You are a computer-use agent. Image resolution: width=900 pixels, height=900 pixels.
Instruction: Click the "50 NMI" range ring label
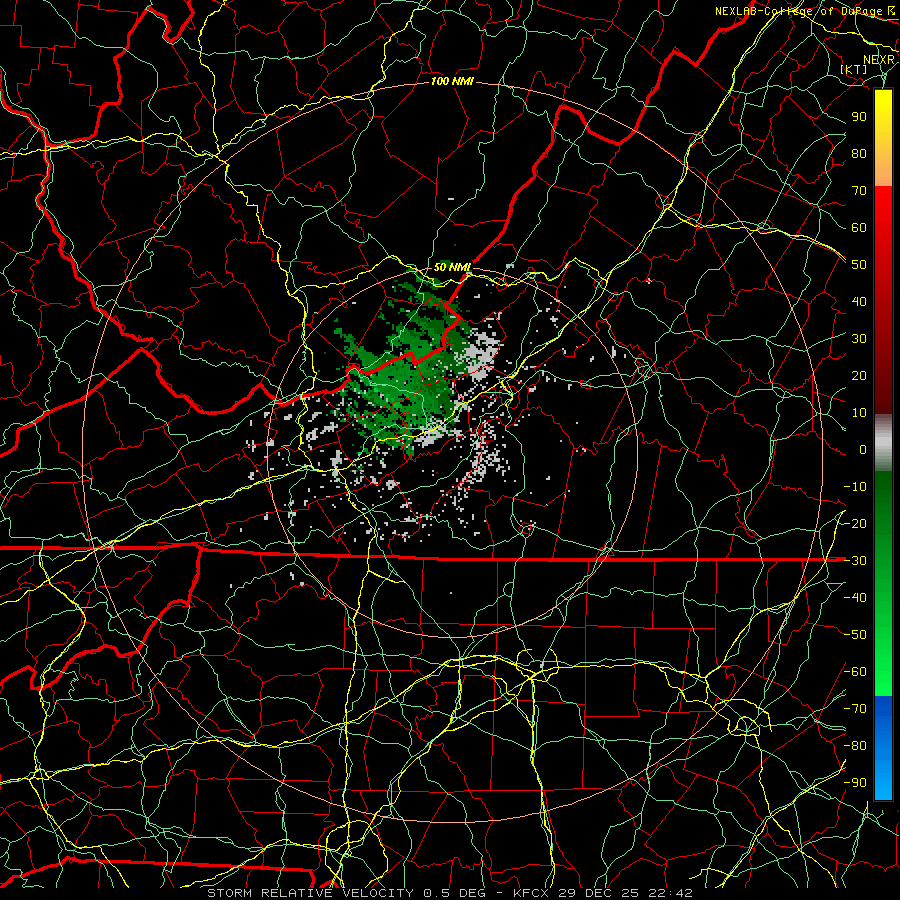[x=452, y=267]
